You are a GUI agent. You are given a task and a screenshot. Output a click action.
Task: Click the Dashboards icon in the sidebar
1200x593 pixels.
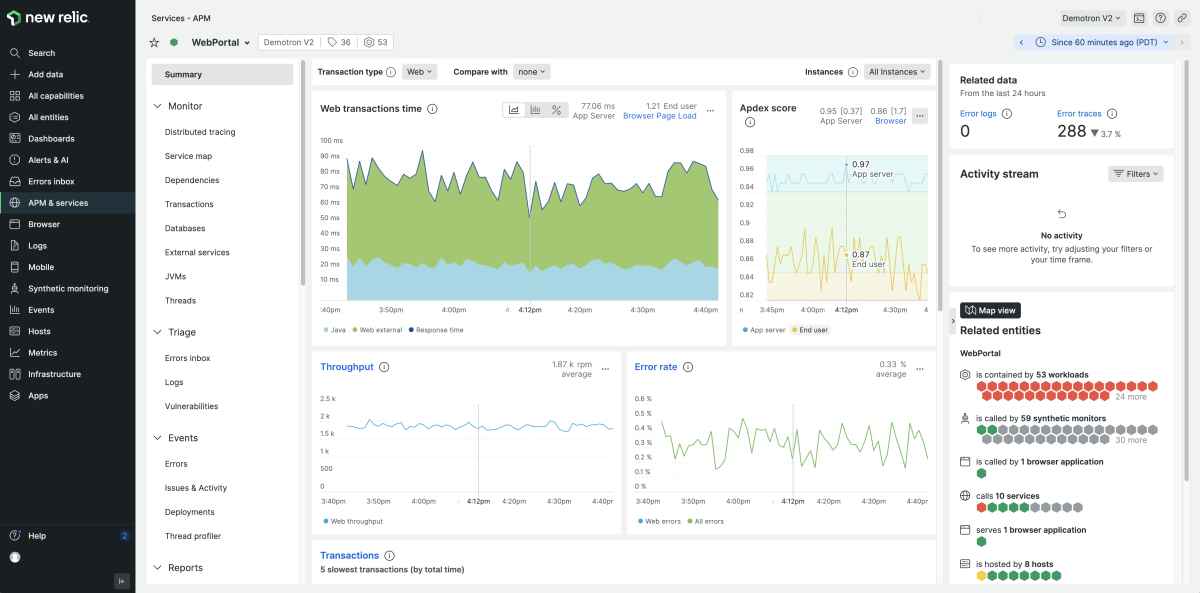[x=15, y=139]
